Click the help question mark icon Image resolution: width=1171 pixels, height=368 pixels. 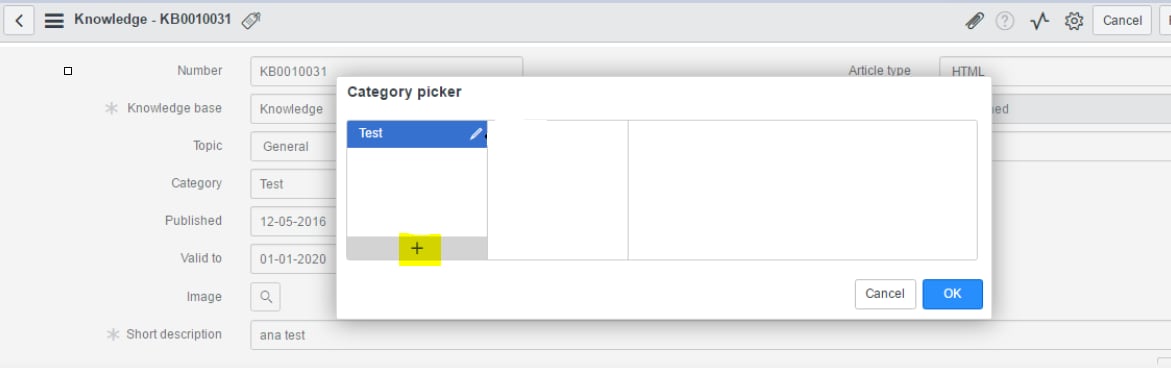point(1005,21)
